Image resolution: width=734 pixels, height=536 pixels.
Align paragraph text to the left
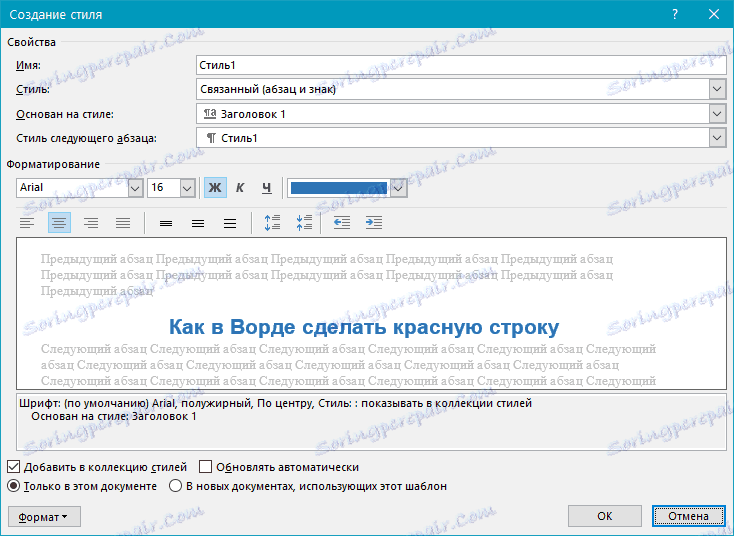coord(27,223)
